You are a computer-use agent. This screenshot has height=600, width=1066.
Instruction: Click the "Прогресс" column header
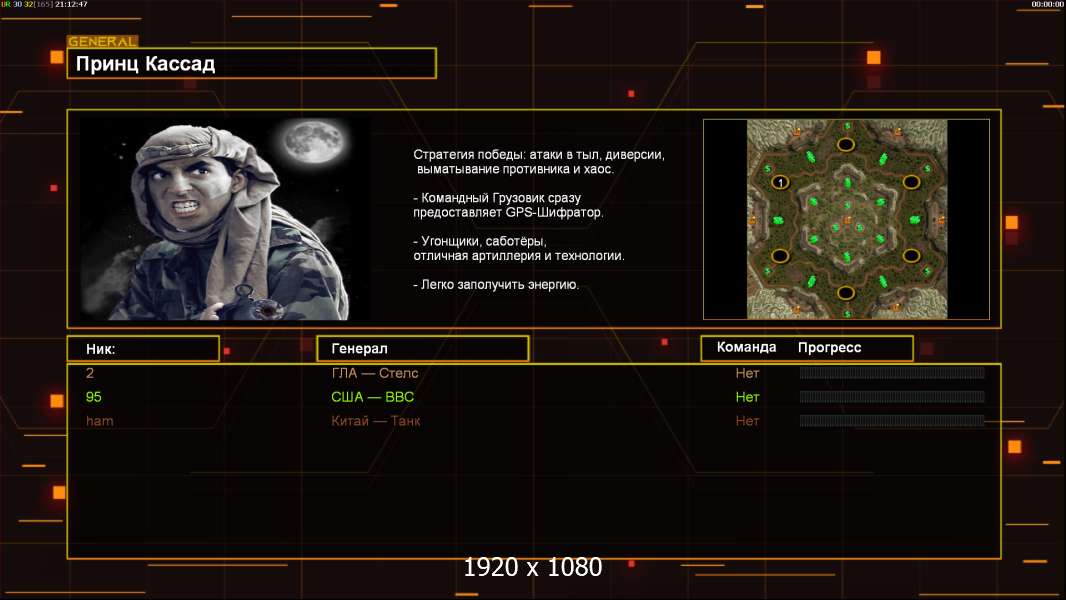pos(829,348)
